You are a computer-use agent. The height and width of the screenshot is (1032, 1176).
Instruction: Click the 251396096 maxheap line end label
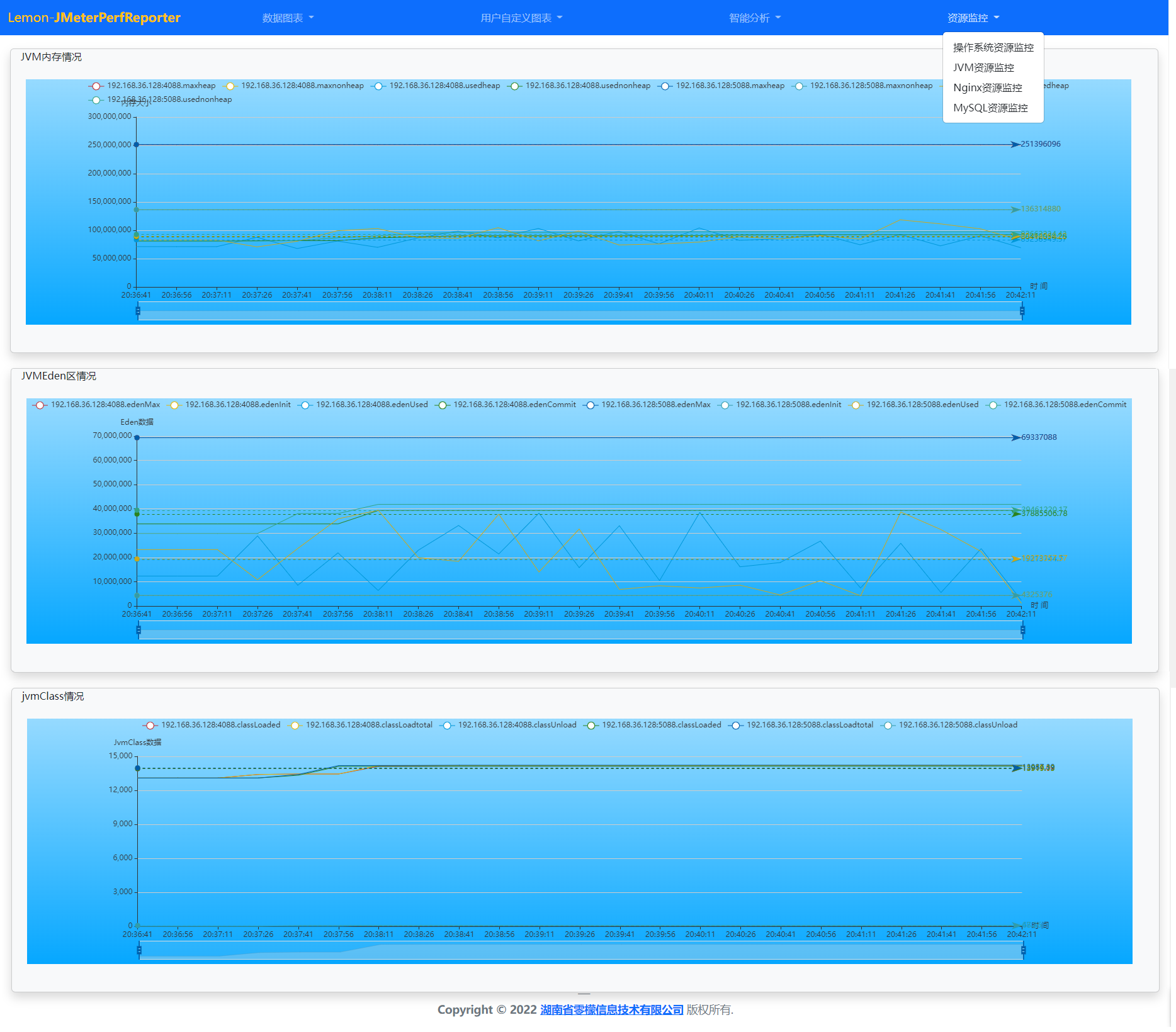pyautogui.click(x=1041, y=144)
